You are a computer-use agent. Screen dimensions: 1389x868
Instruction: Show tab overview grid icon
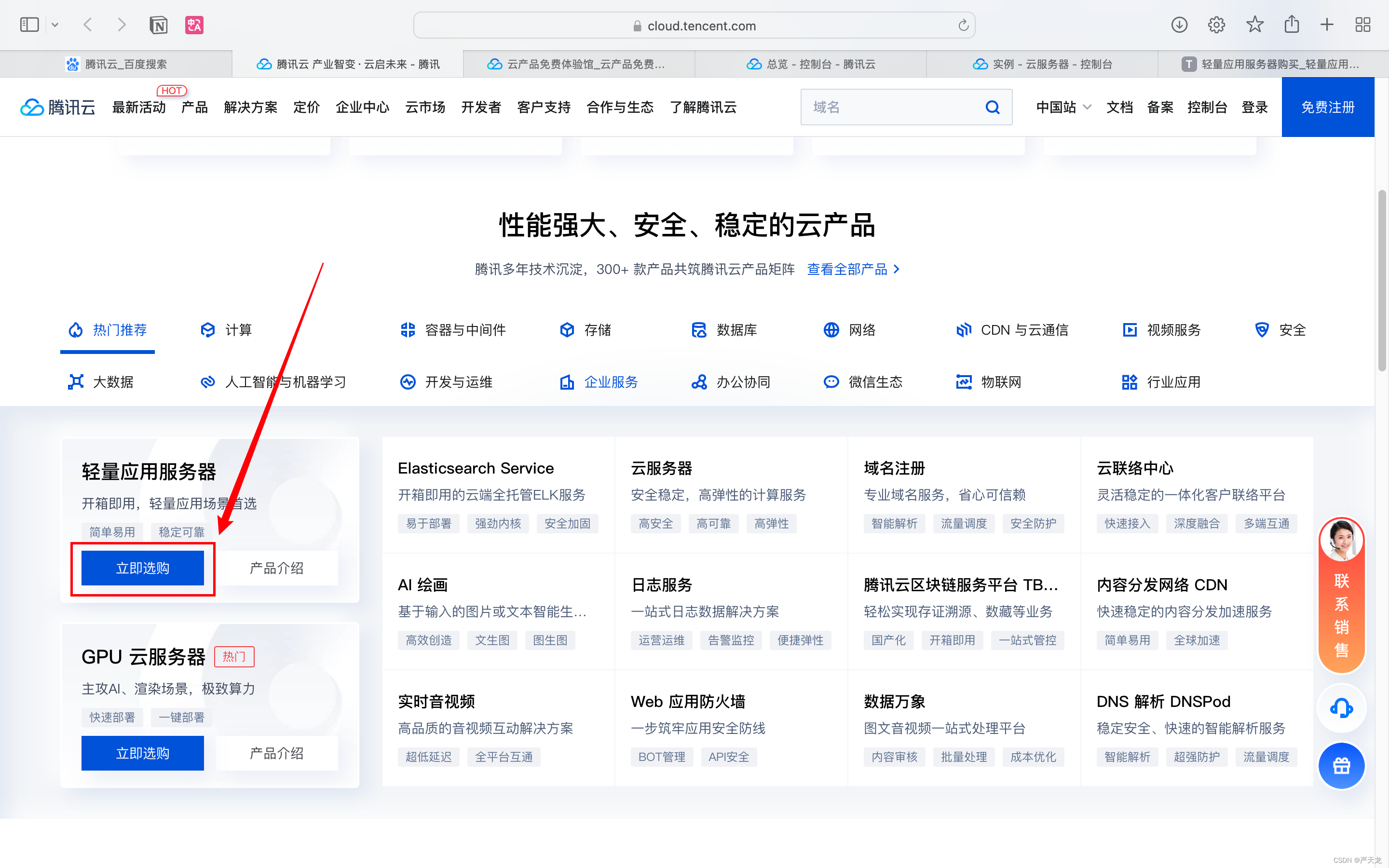pyautogui.click(x=1362, y=25)
